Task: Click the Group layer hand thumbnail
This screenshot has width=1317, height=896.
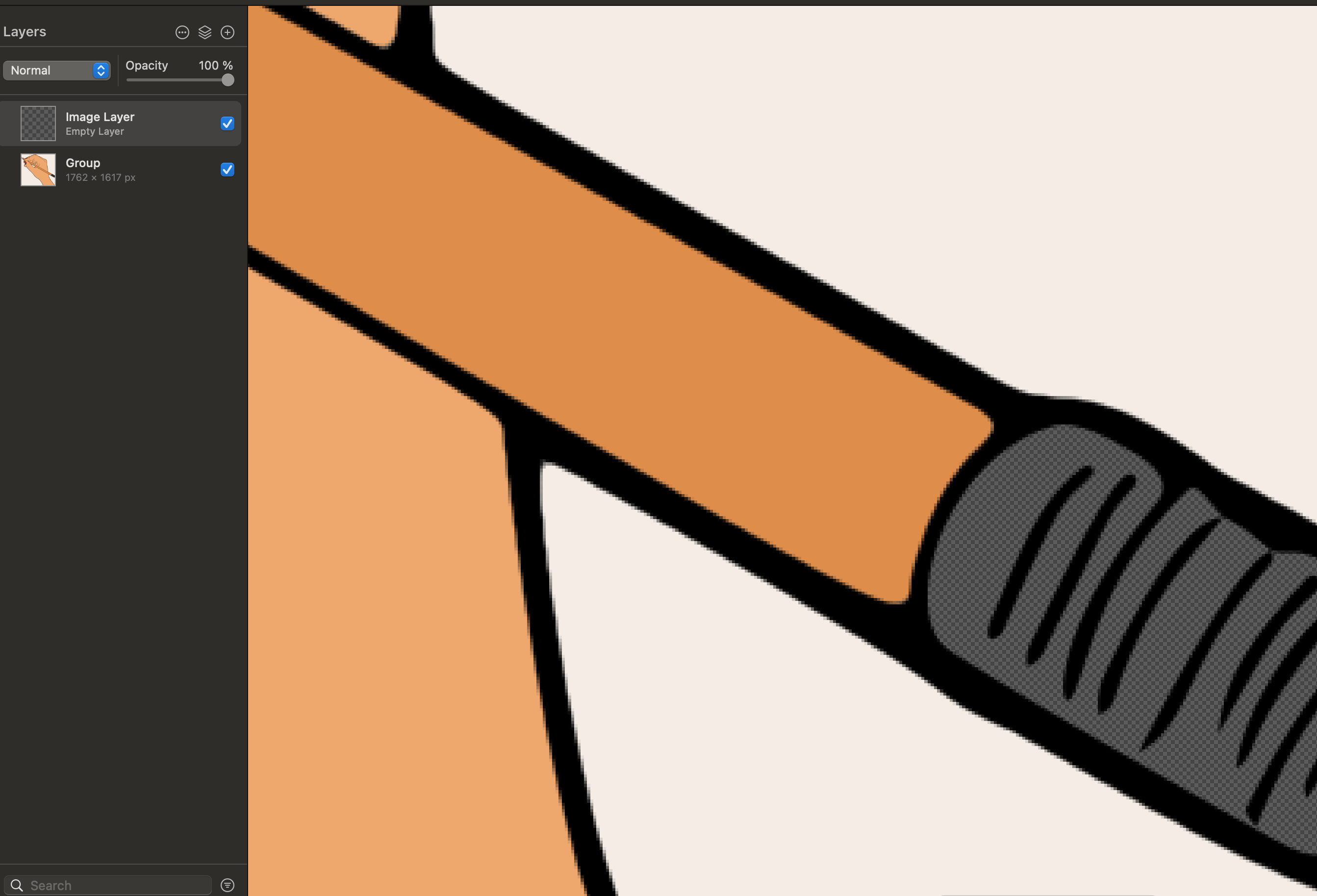Action: 38,169
